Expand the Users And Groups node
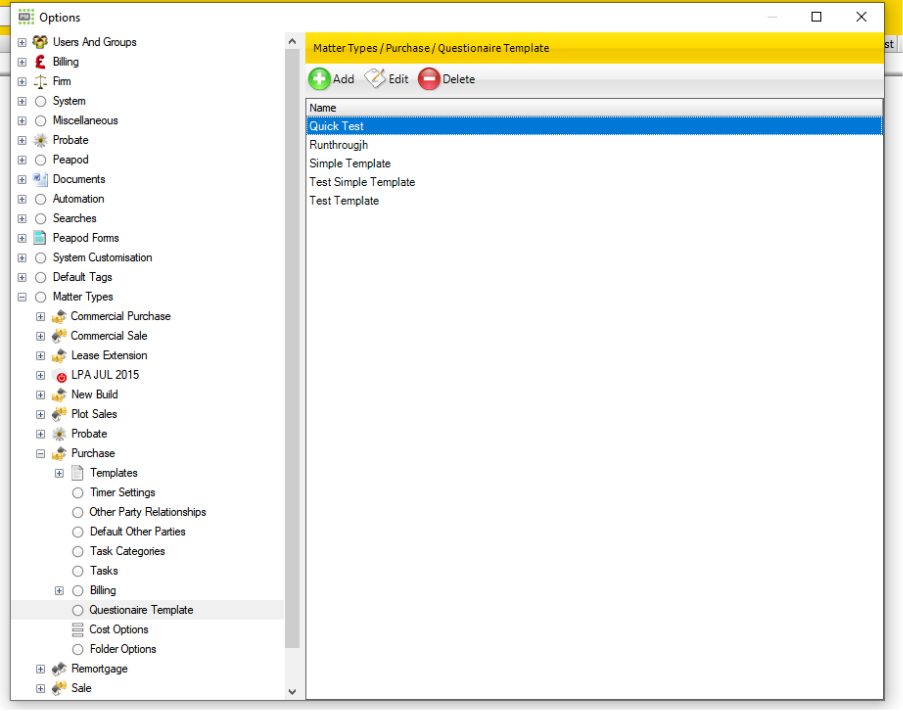 [22, 42]
